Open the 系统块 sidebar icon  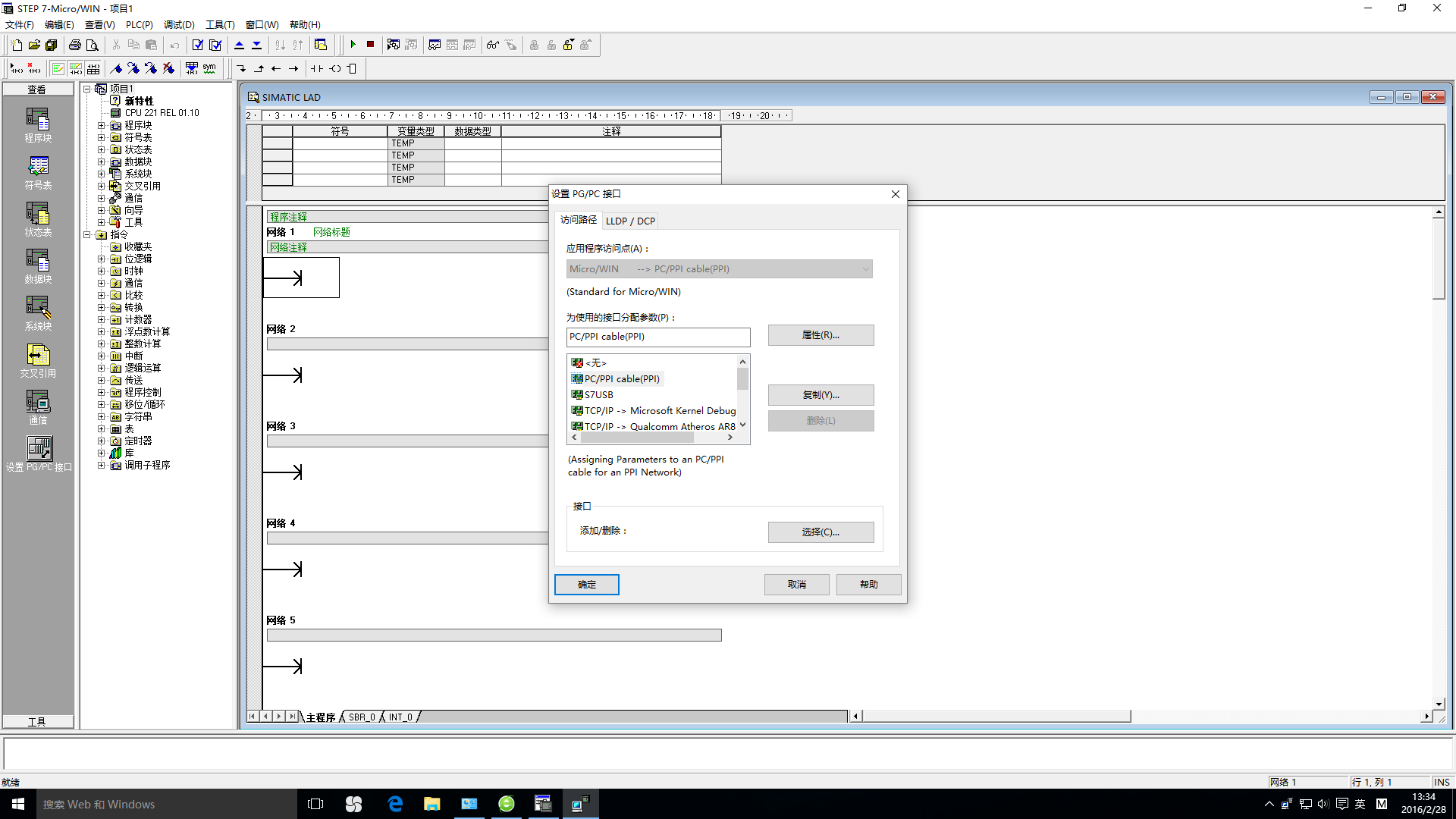tap(38, 307)
